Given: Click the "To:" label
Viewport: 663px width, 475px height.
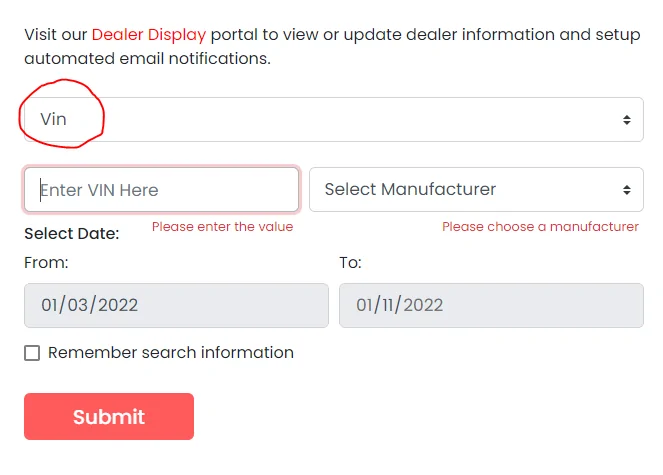Looking at the screenshot, I should (x=350, y=263).
